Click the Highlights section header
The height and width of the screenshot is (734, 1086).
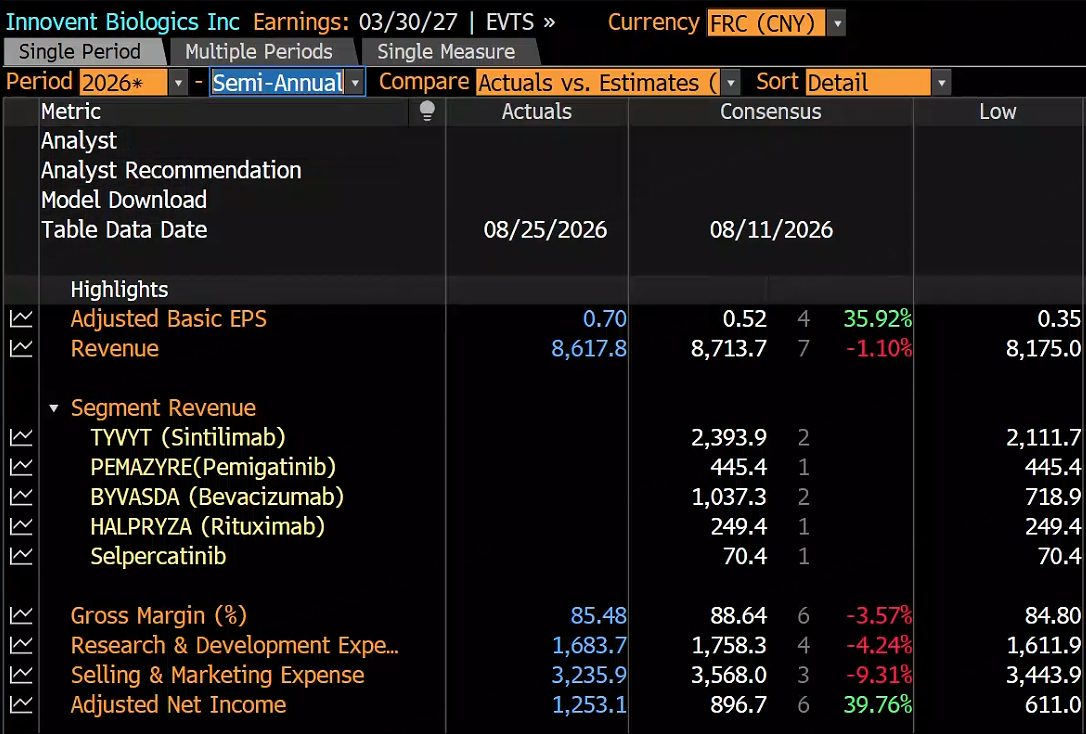pyautogui.click(x=119, y=289)
